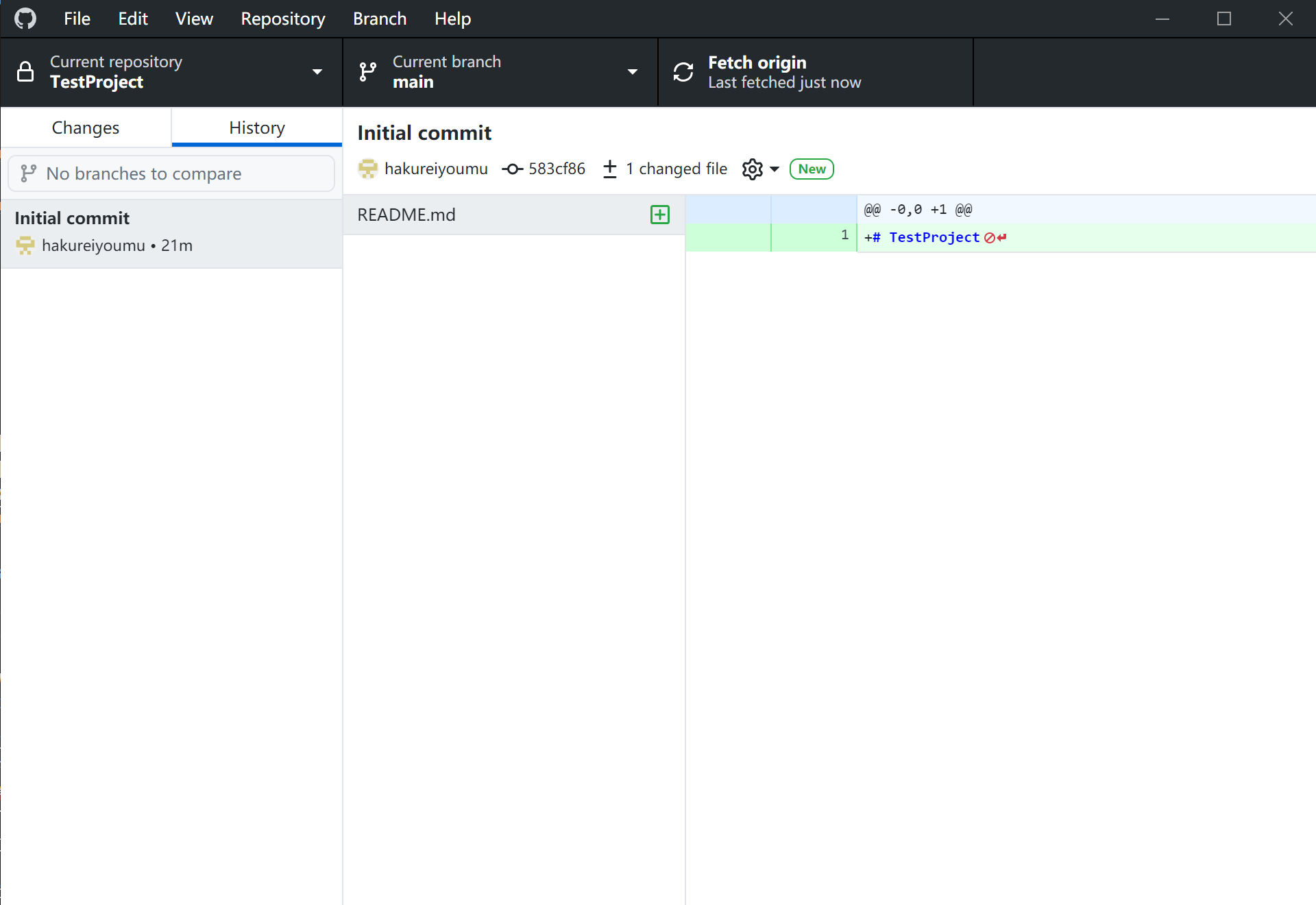Click the diff settings gear icon
1316x905 pixels.
tap(752, 169)
